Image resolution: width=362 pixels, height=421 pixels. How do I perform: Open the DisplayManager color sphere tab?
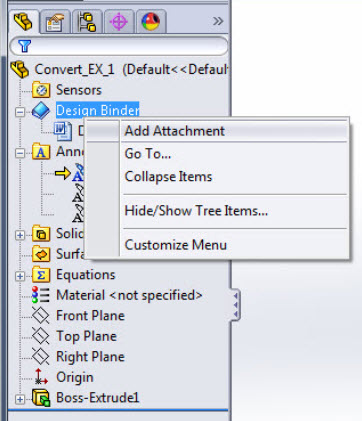click(151, 22)
